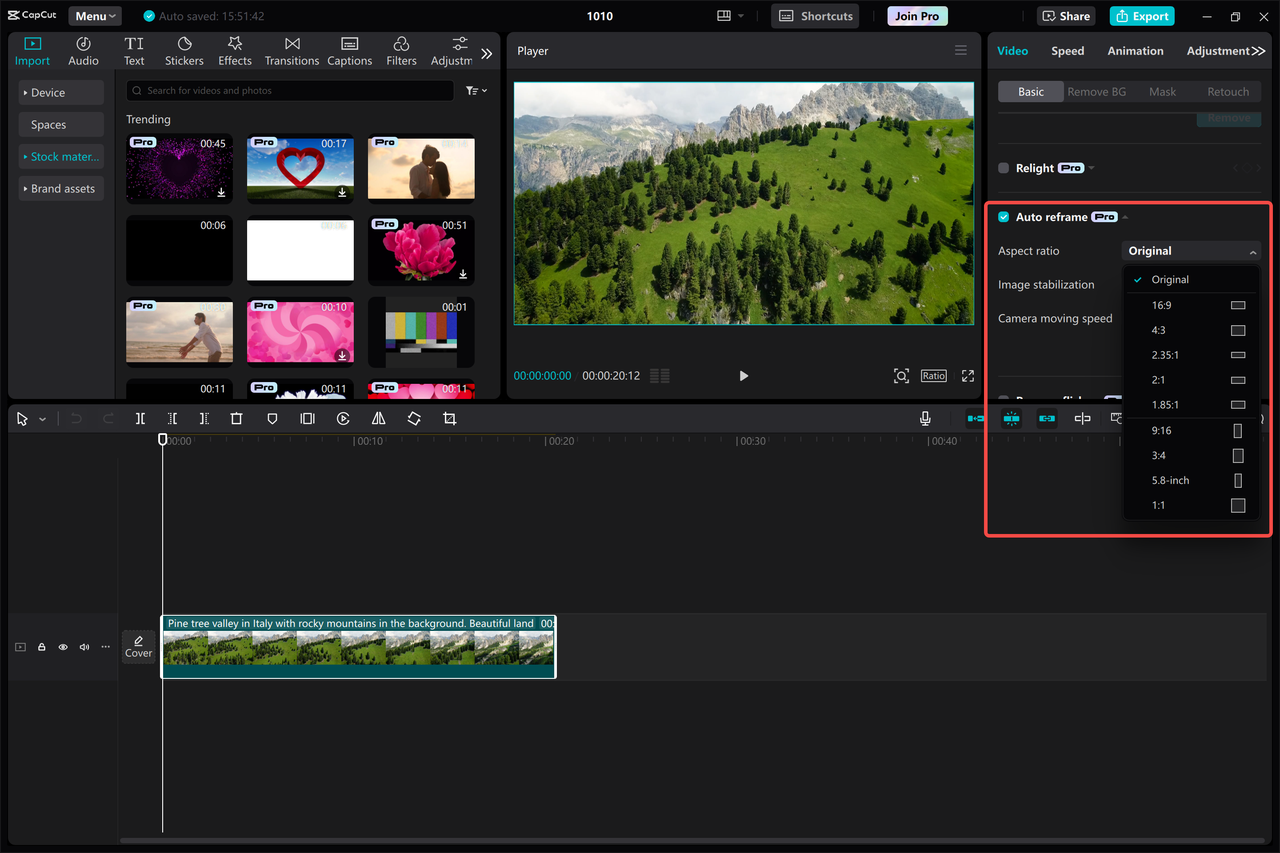Image resolution: width=1280 pixels, height=853 pixels.
Task: Select the Remove BG tab
Action: 1096,91
